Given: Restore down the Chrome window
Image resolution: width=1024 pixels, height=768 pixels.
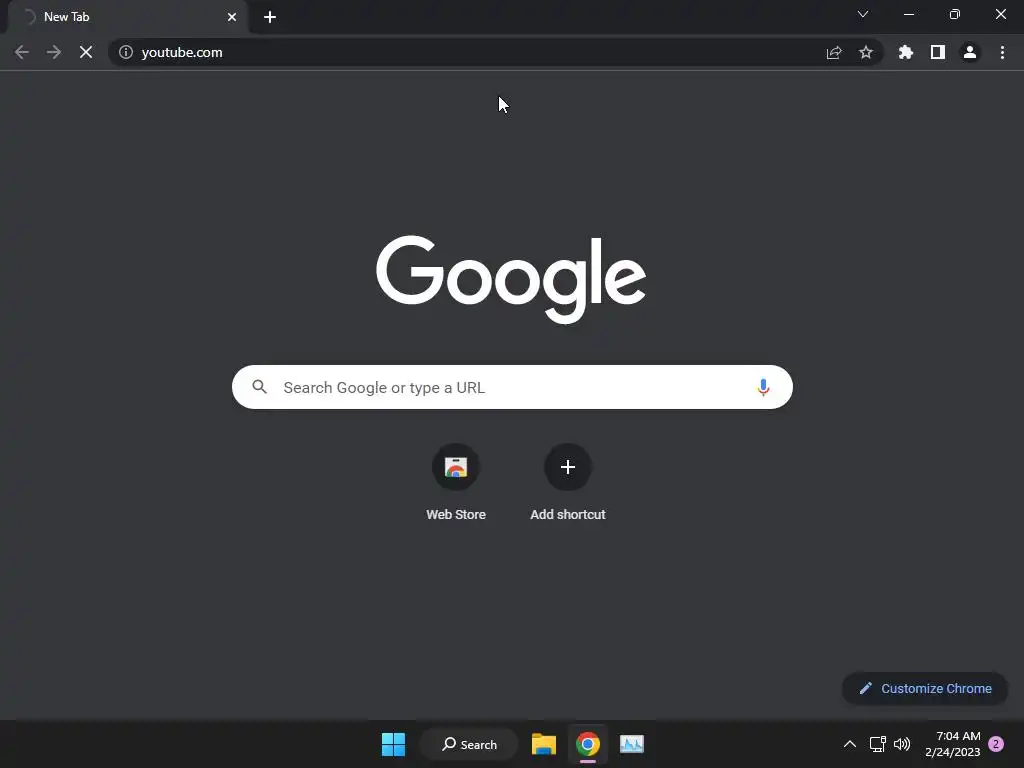Looking at the screenshot, I should pos(955,14).
